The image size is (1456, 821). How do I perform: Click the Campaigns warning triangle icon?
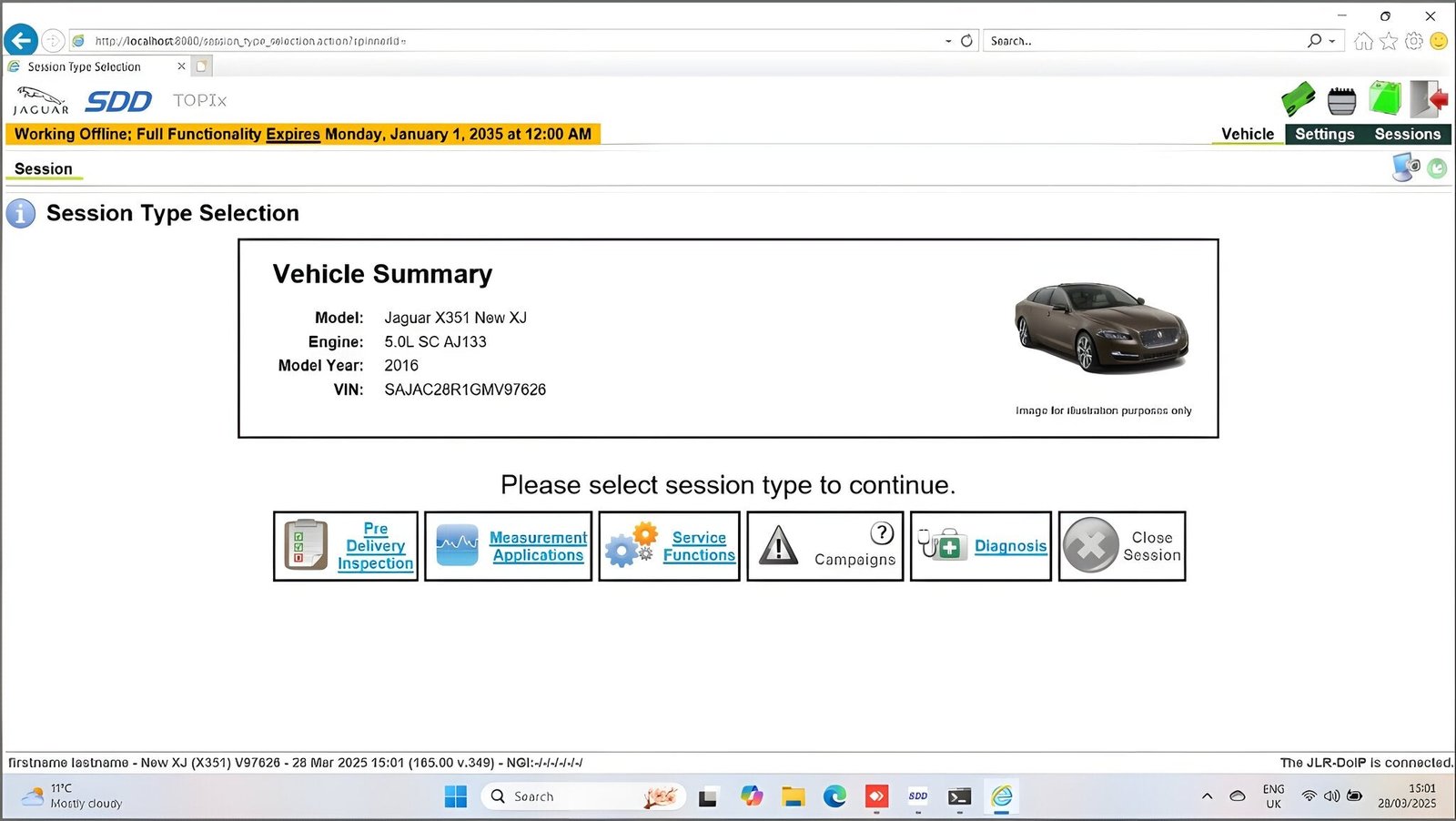[778, 546]
